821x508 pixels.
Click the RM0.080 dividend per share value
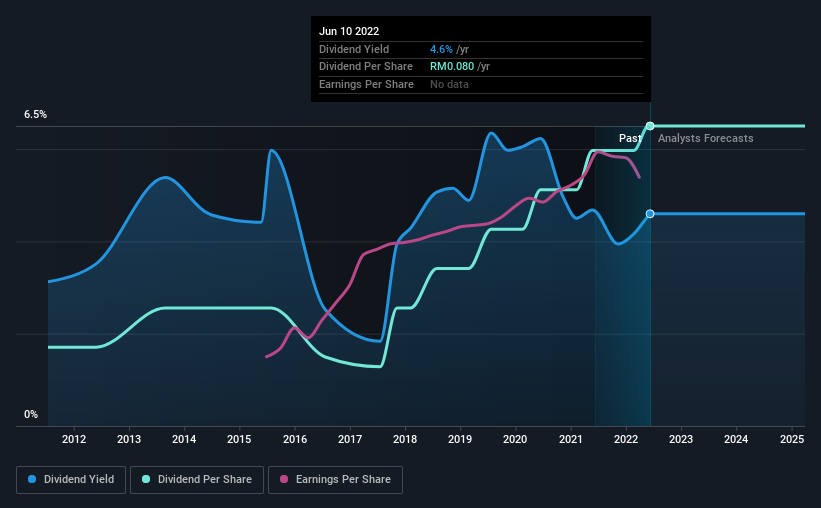click(452, 67)
